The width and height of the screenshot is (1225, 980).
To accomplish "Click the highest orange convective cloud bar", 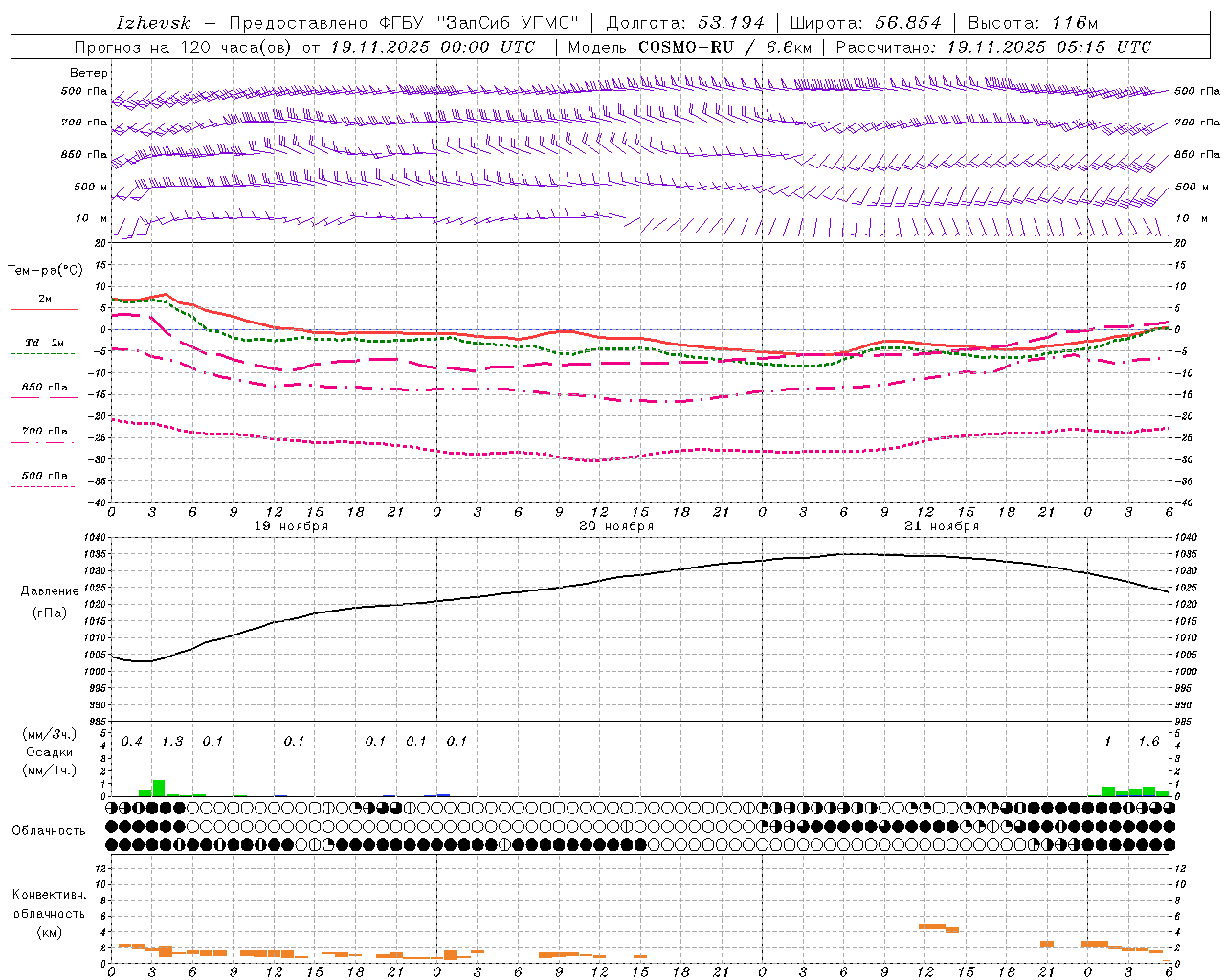I will click(931, 926).
